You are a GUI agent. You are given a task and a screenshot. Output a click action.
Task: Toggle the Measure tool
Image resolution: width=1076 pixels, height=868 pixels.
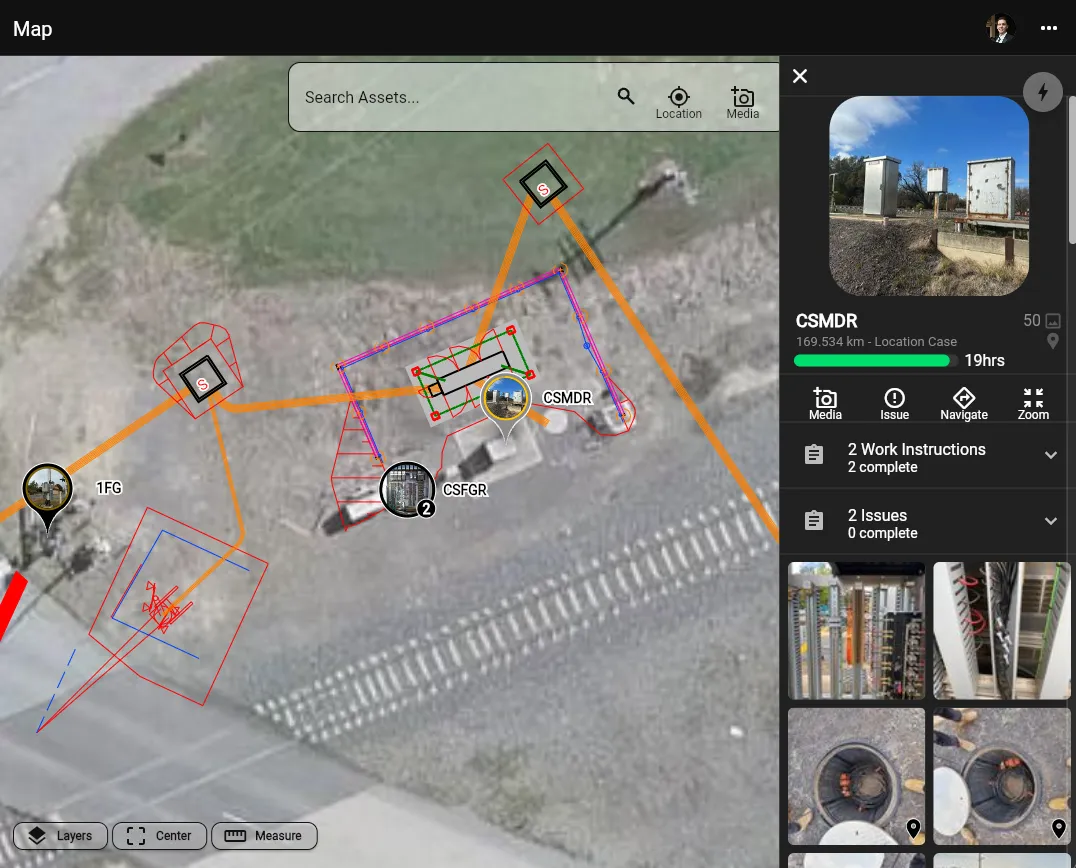tap(264, 836)
